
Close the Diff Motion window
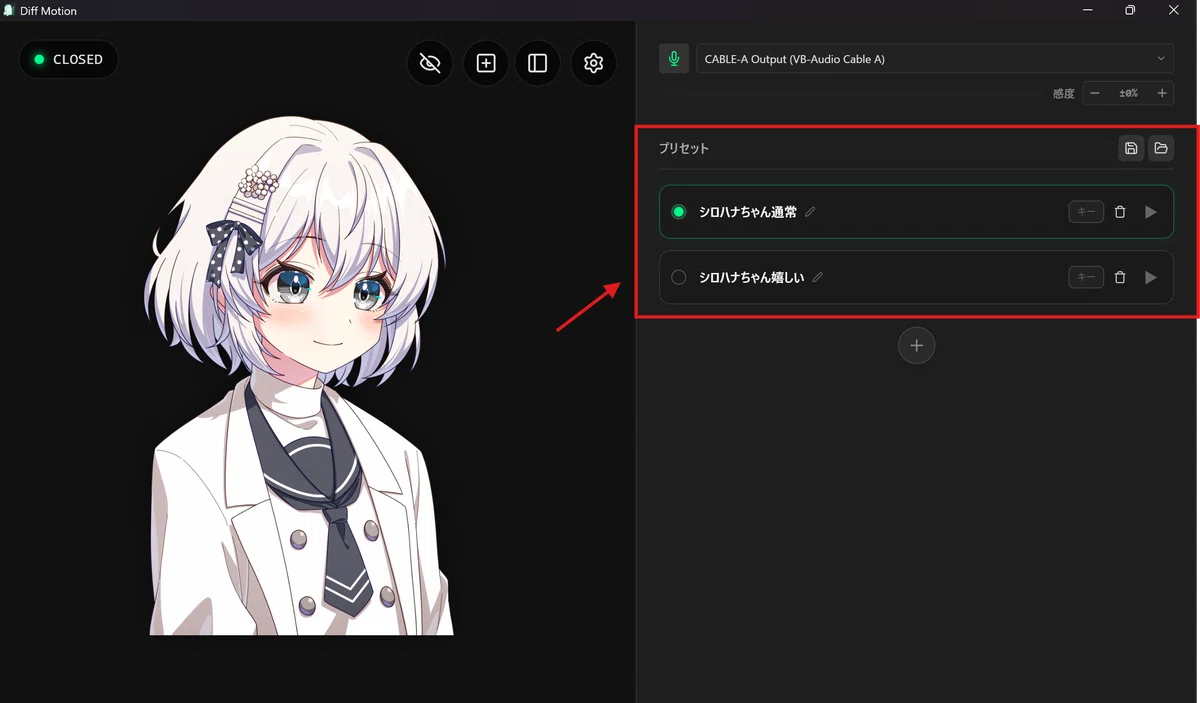1175,10
